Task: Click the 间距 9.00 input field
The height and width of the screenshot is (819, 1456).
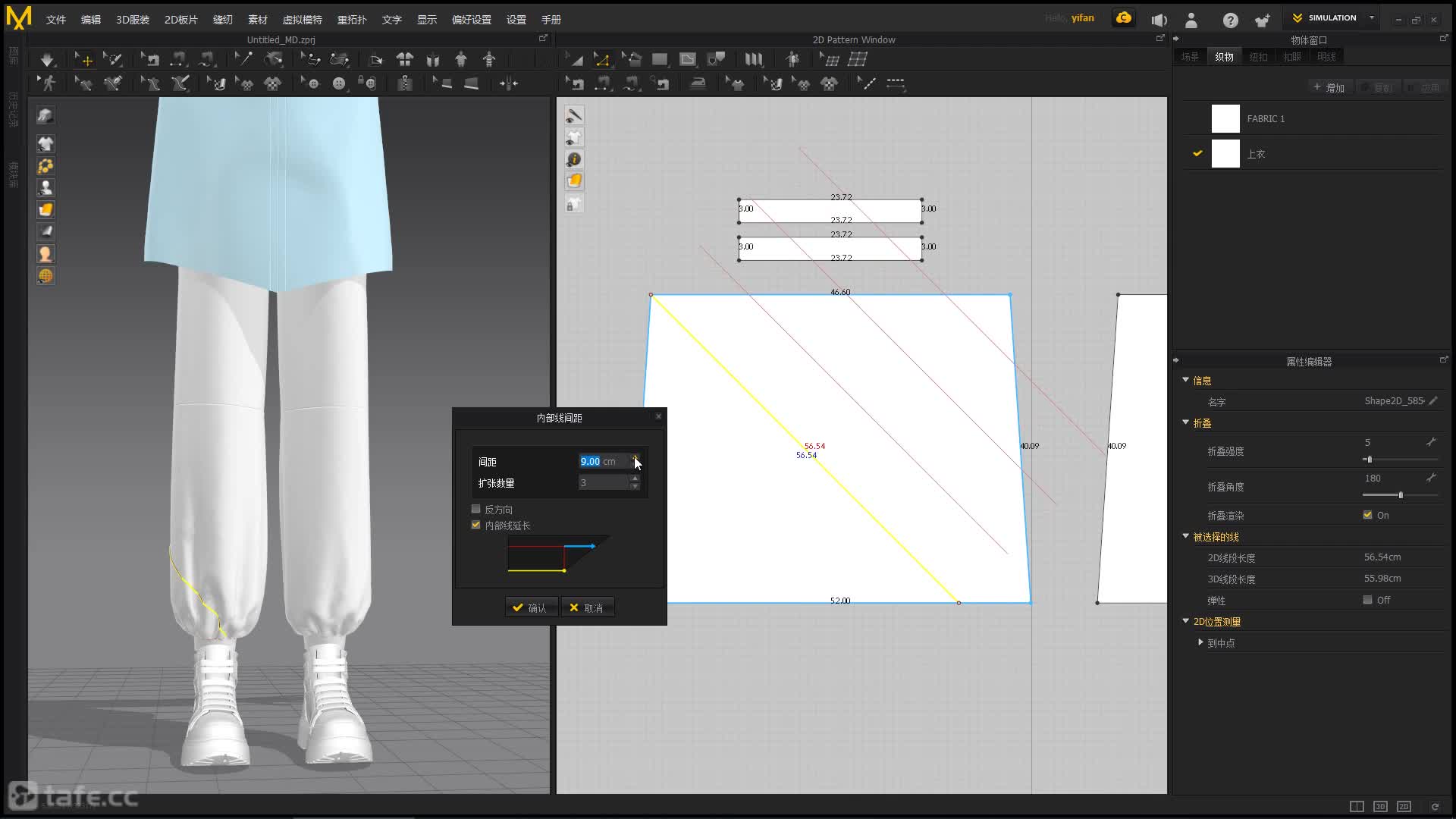Action: coord(604,461)
